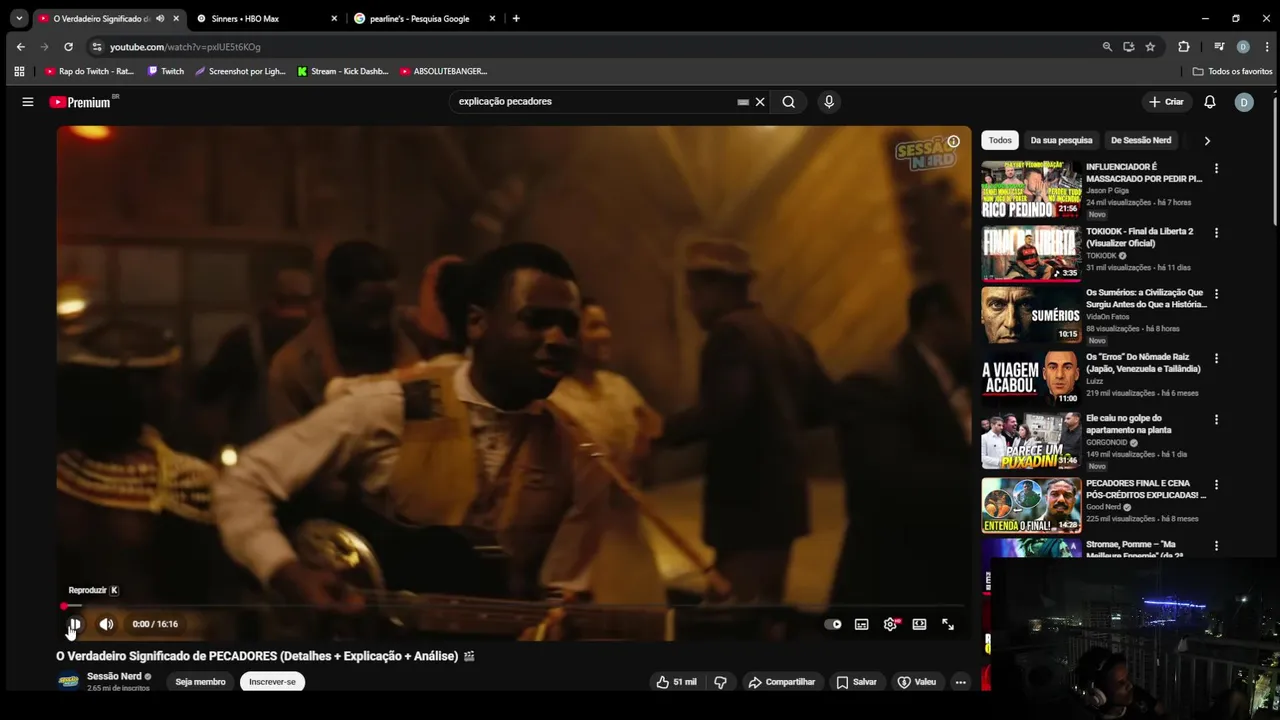Click the play/pause button in the player

pos(74,624)
